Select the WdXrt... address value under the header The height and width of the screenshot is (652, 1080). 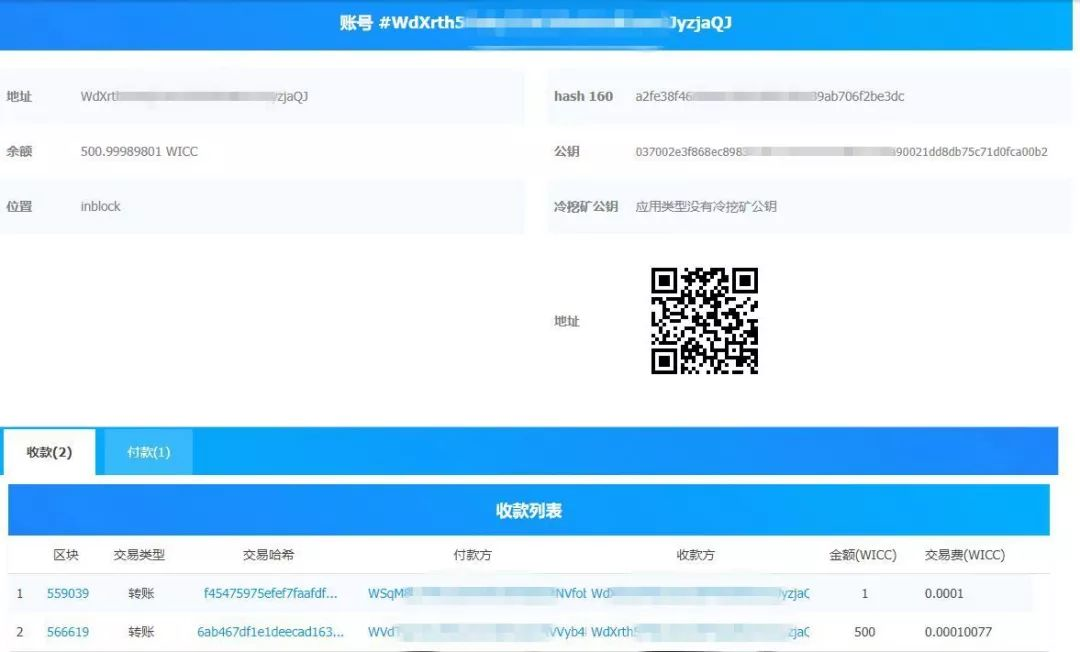tap(194, 96)
